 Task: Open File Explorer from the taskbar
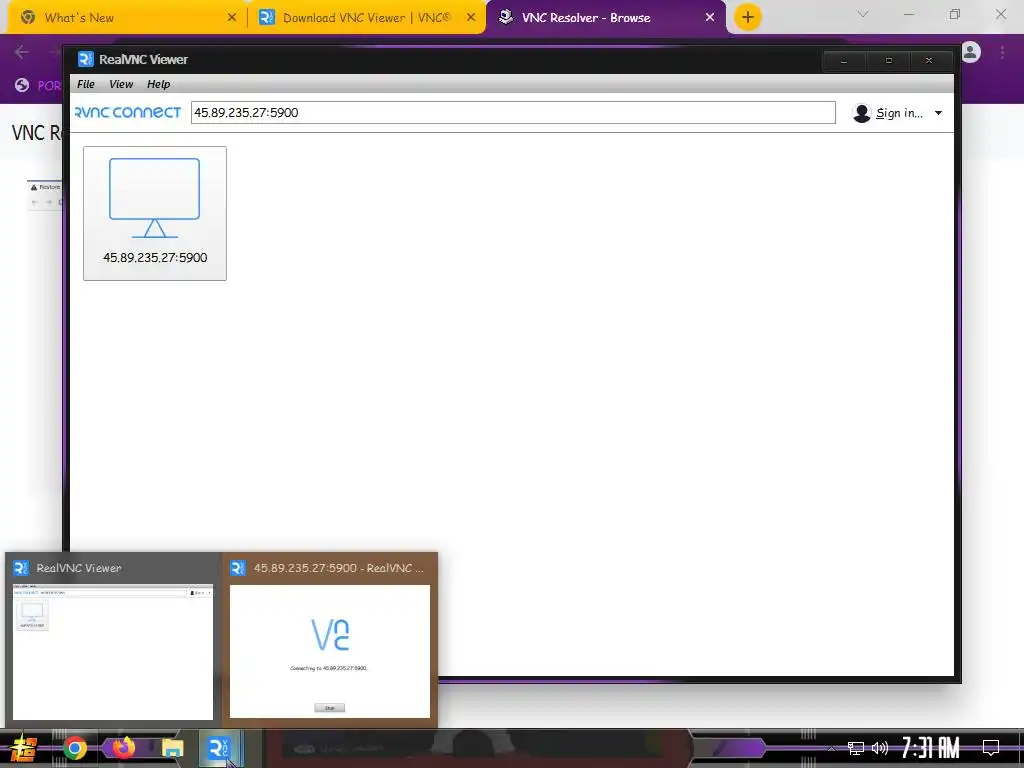pos(172,748)
